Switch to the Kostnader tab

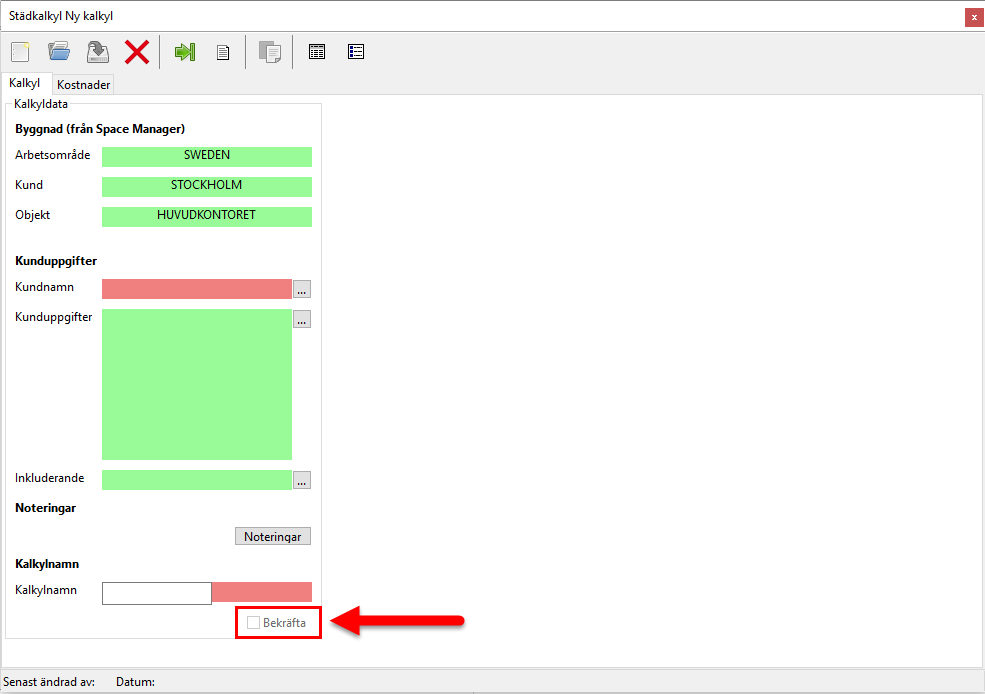83,85
